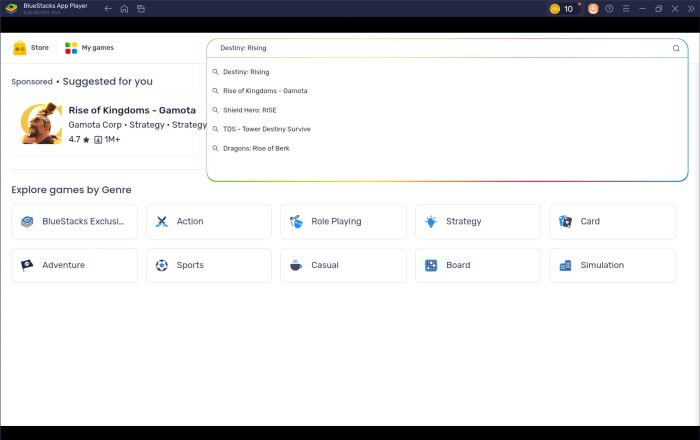Click the BlueStacks logo icon
The width and height of the screenshot is (700, 440).
tap(12, 8)
